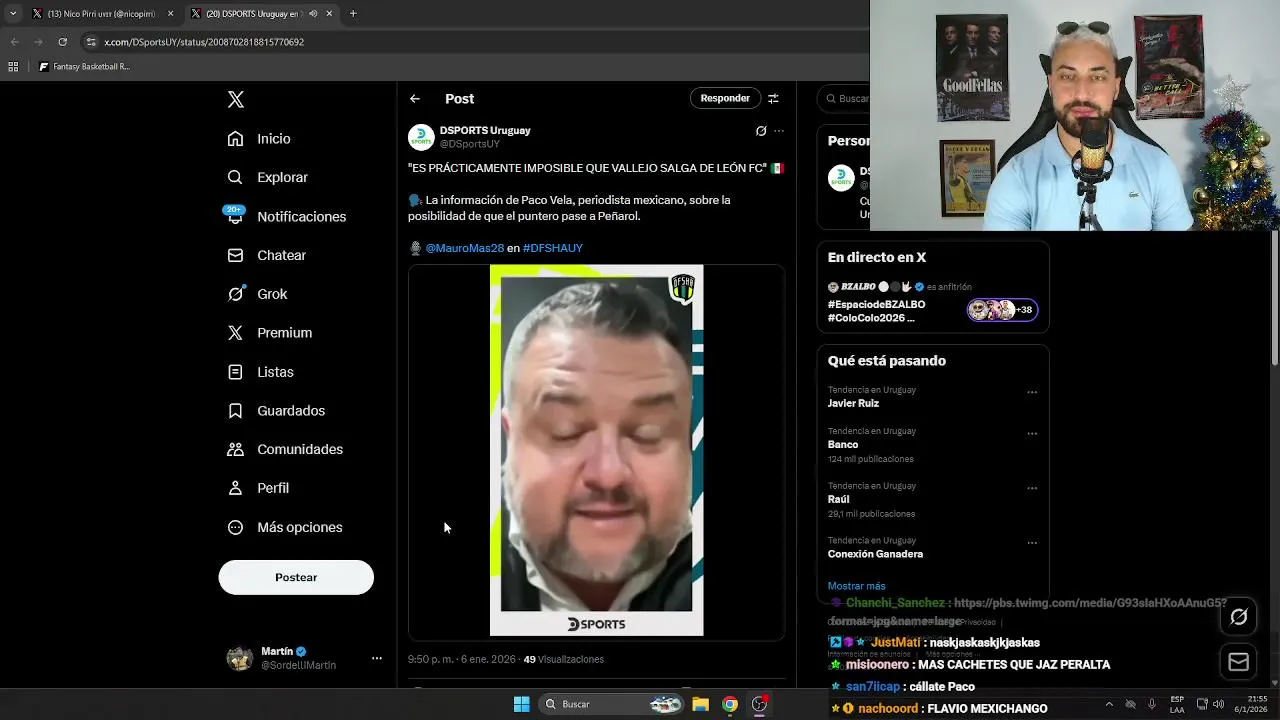This screenshot has width=1280, height=720.
Task: Open floating messages envelope button
Action: pos(1239,662)
